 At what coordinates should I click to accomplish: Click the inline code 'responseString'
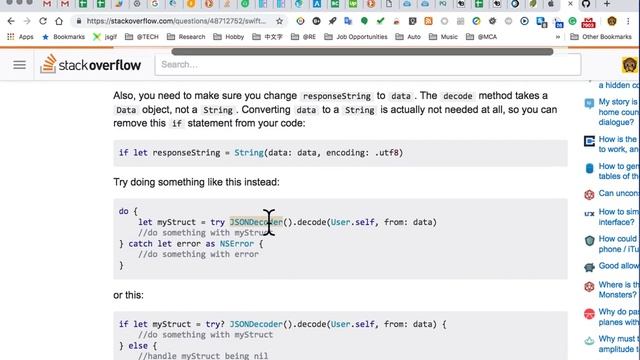click(x=337, y=96)
